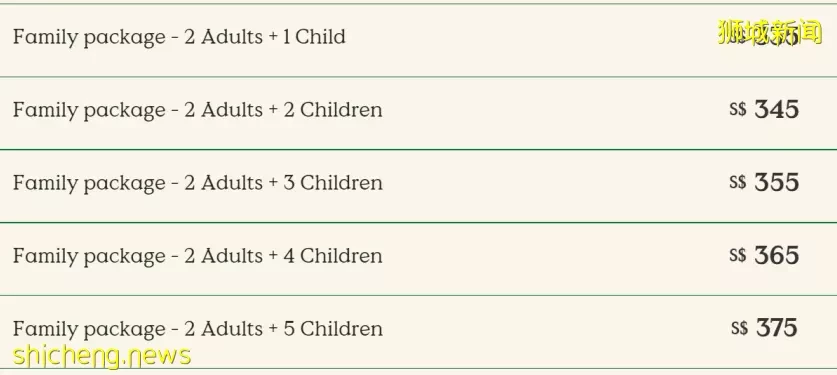Select the 2 Adults + 2 Children package
Screen dimensions: 837x375
418,113
